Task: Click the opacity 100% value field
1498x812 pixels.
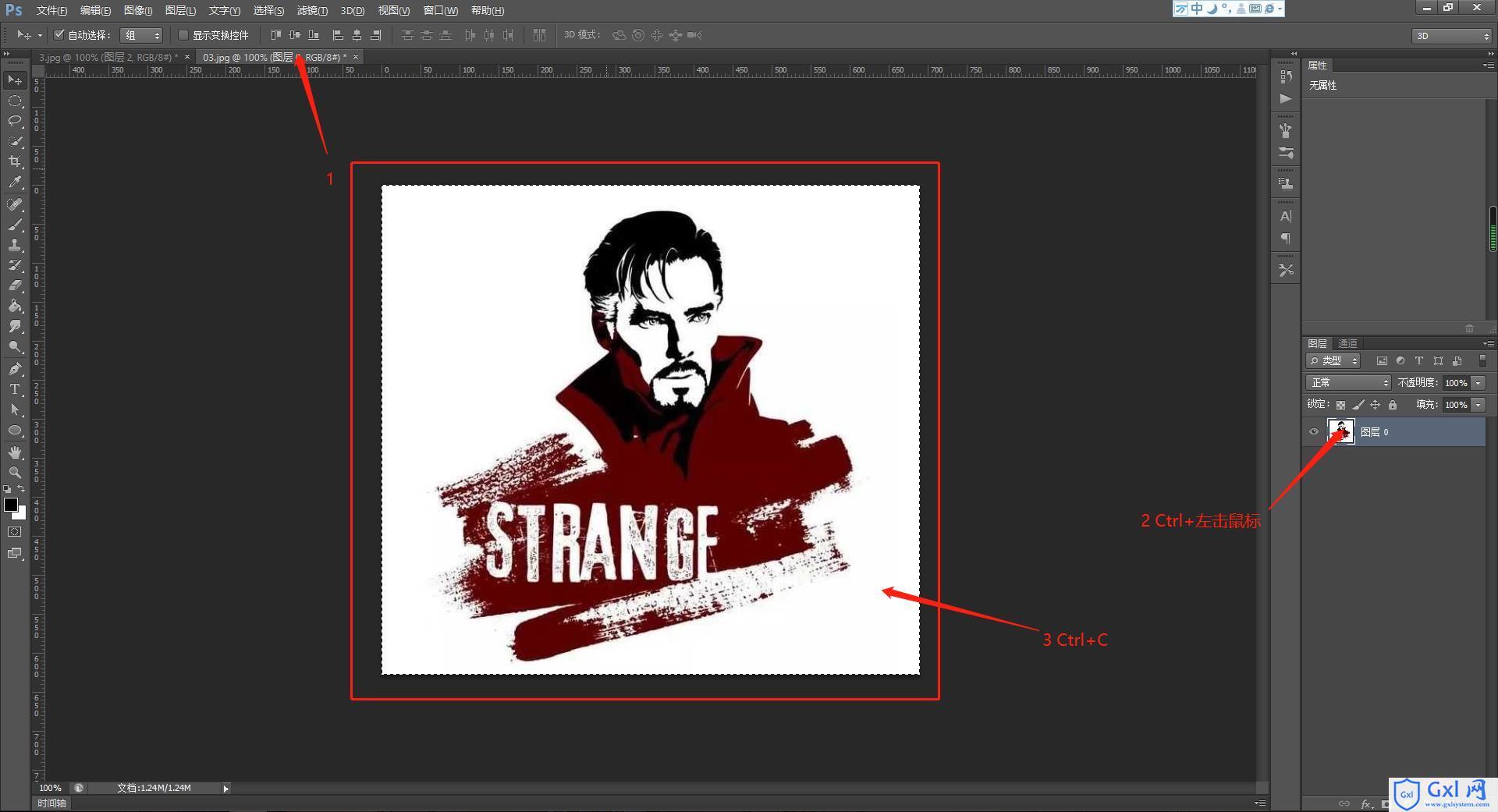Action: point(1455,382)
